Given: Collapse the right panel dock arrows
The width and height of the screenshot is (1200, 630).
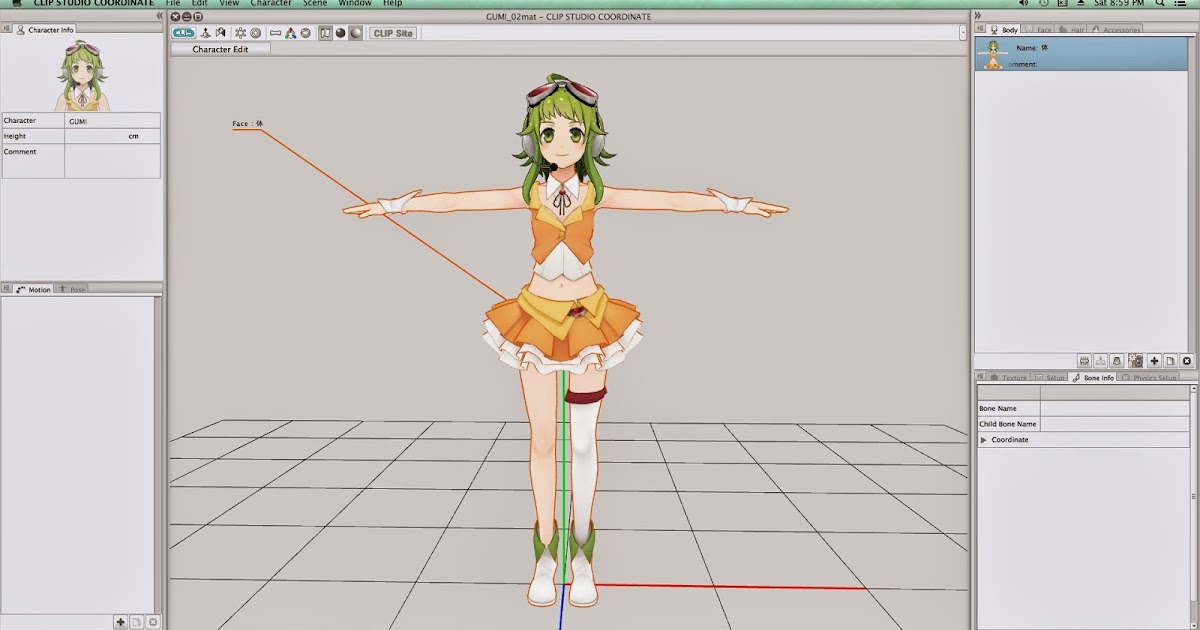Looking at the screenshot, I should pyautogui.click(x=978, y=16).
